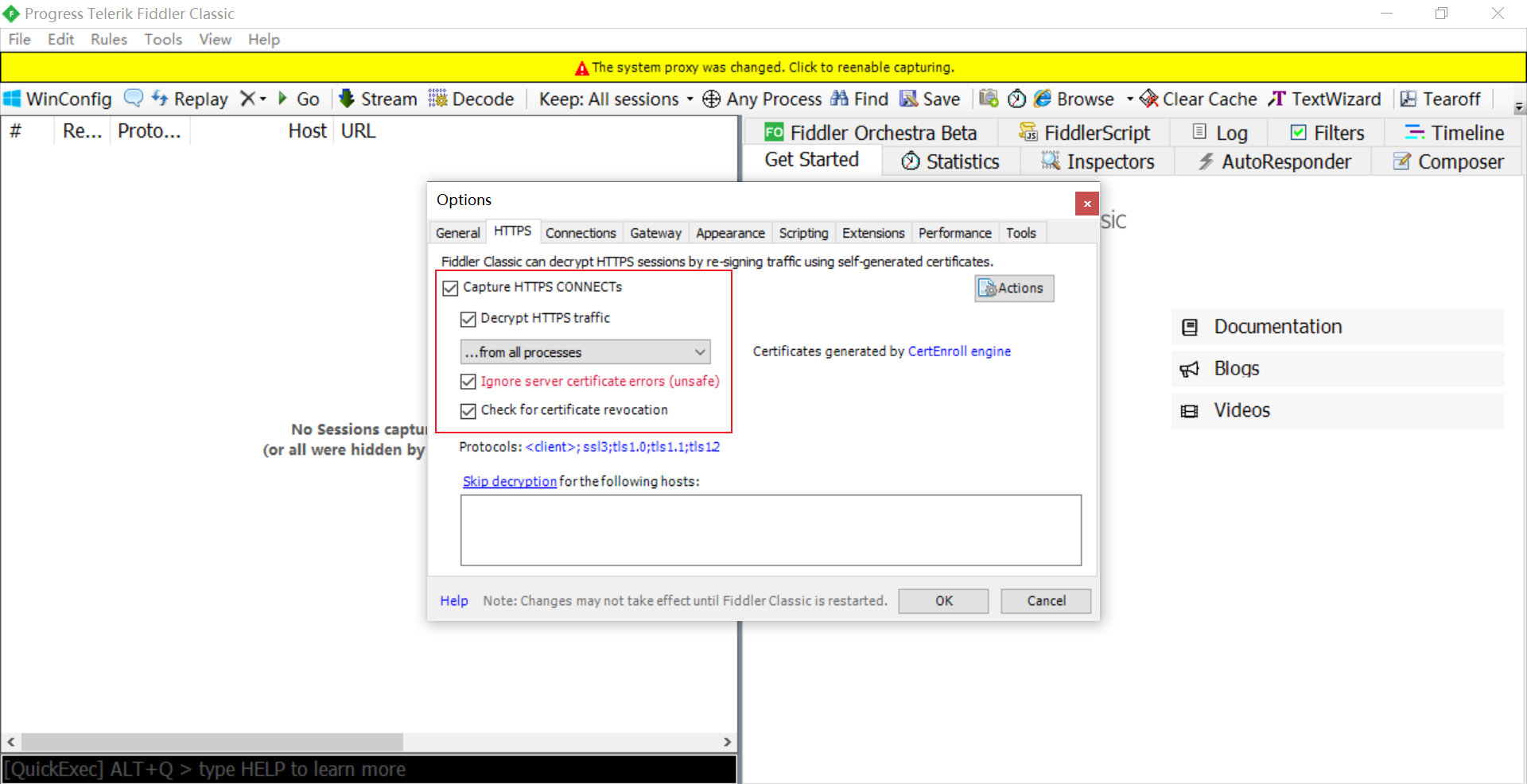This screenshot has height=784, width=1527.
Task: Toggle Capture HTTPS CONNECTs checkbox
Action: (x=450, y=288)
